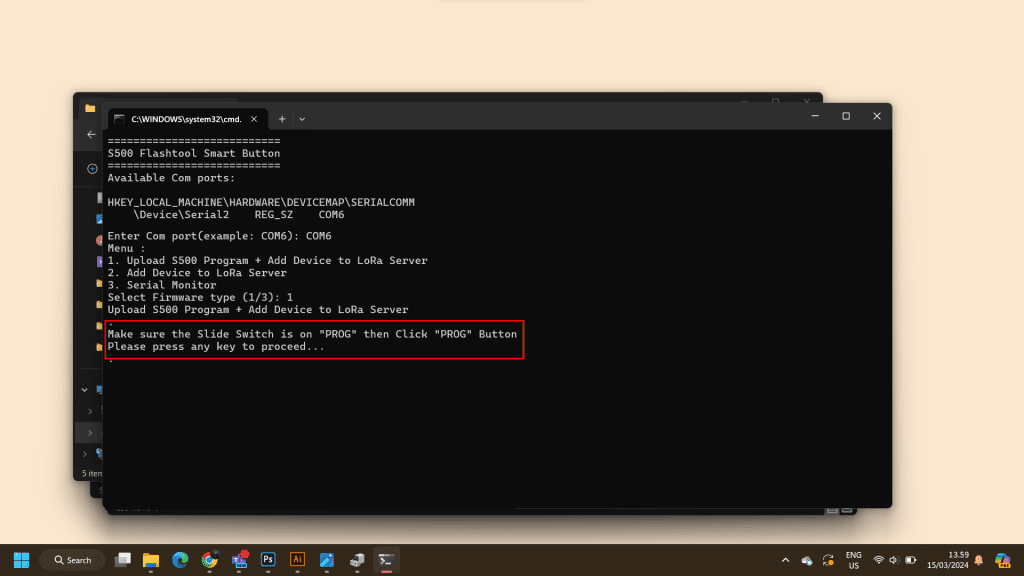Open Microsoft Teams from the taskbar

point(239,560)
